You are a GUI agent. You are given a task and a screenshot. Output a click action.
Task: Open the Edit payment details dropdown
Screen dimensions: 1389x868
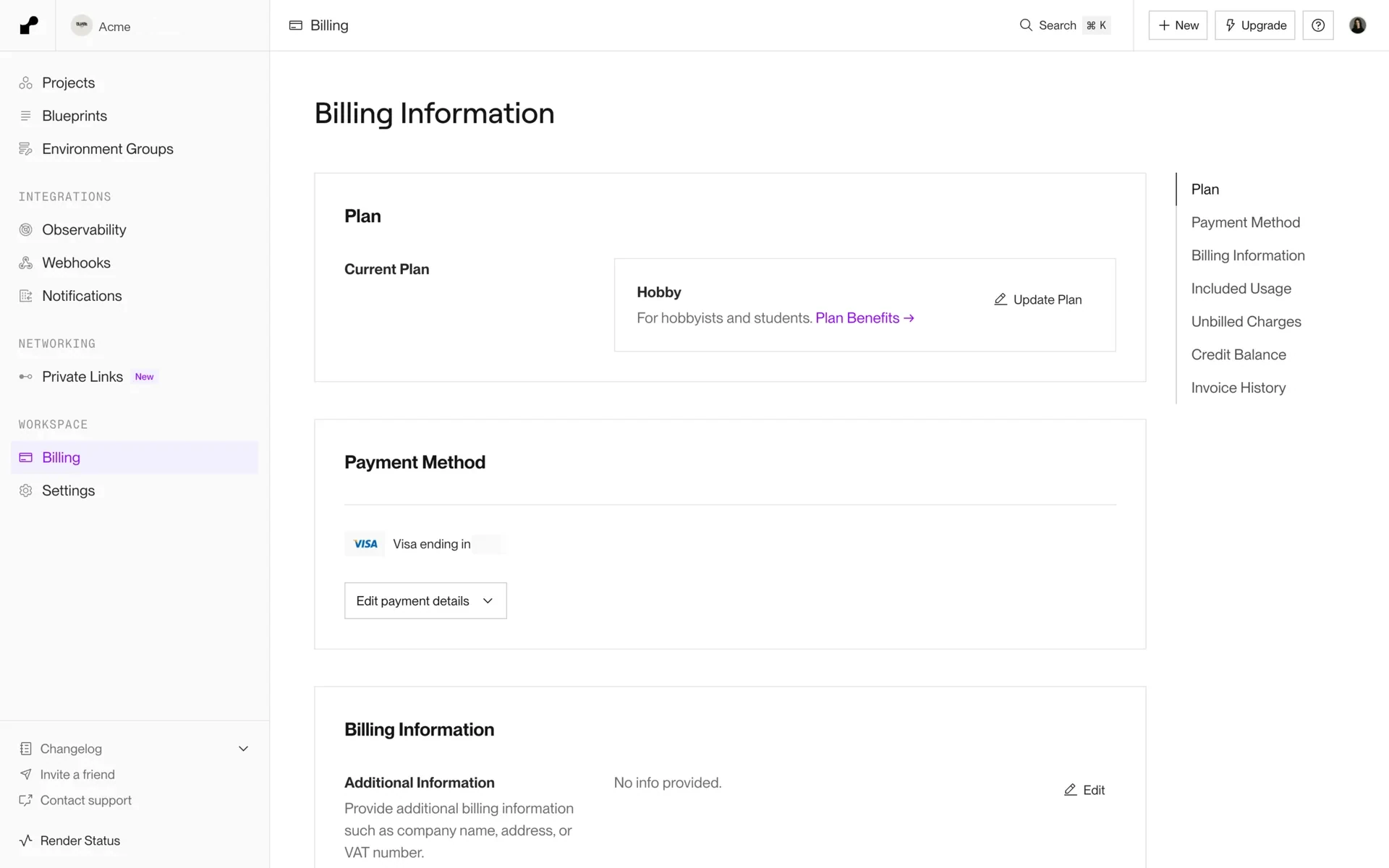point(425,601)
